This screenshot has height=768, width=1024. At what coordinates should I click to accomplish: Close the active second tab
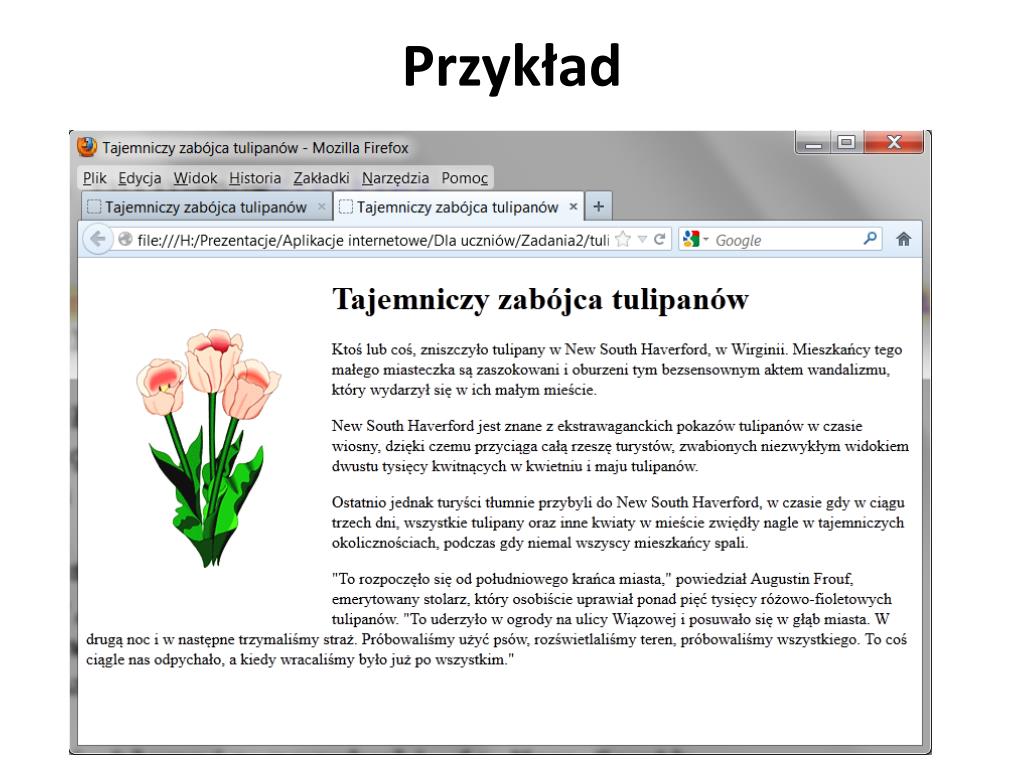[x=573, y=207]
